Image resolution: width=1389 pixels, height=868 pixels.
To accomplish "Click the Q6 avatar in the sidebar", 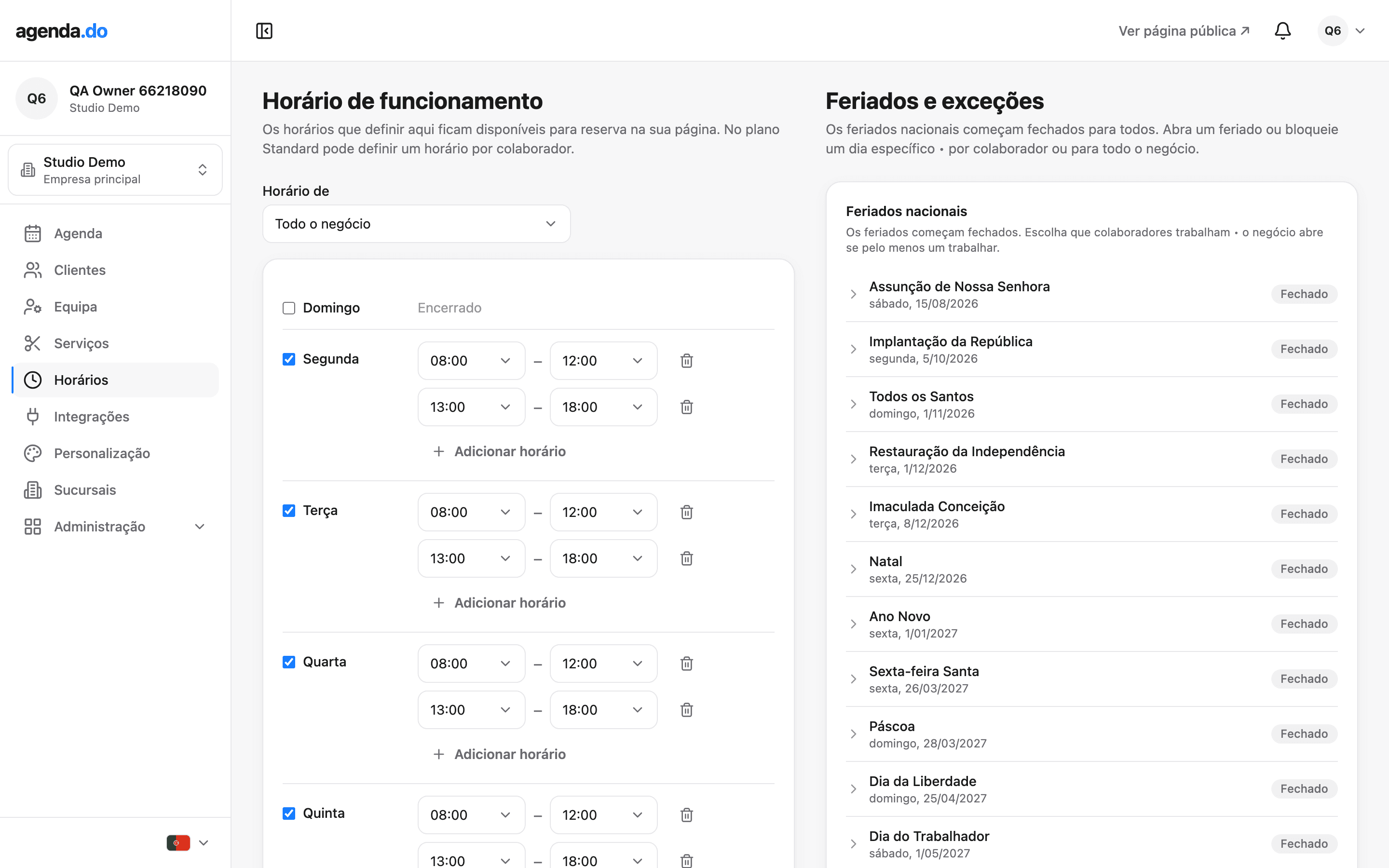I will point(37,99).
